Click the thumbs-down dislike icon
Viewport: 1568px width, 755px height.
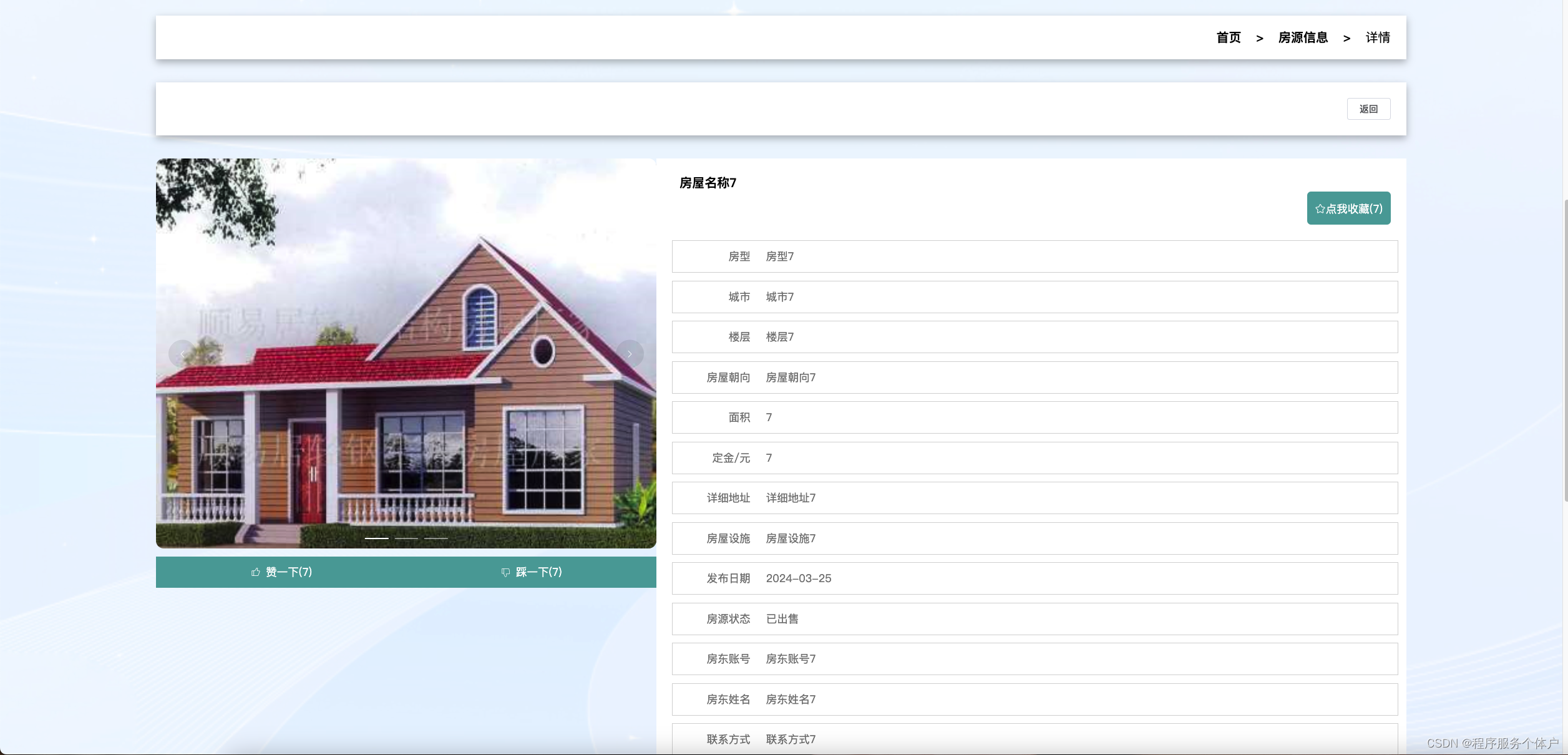click(x=505, y=572)
